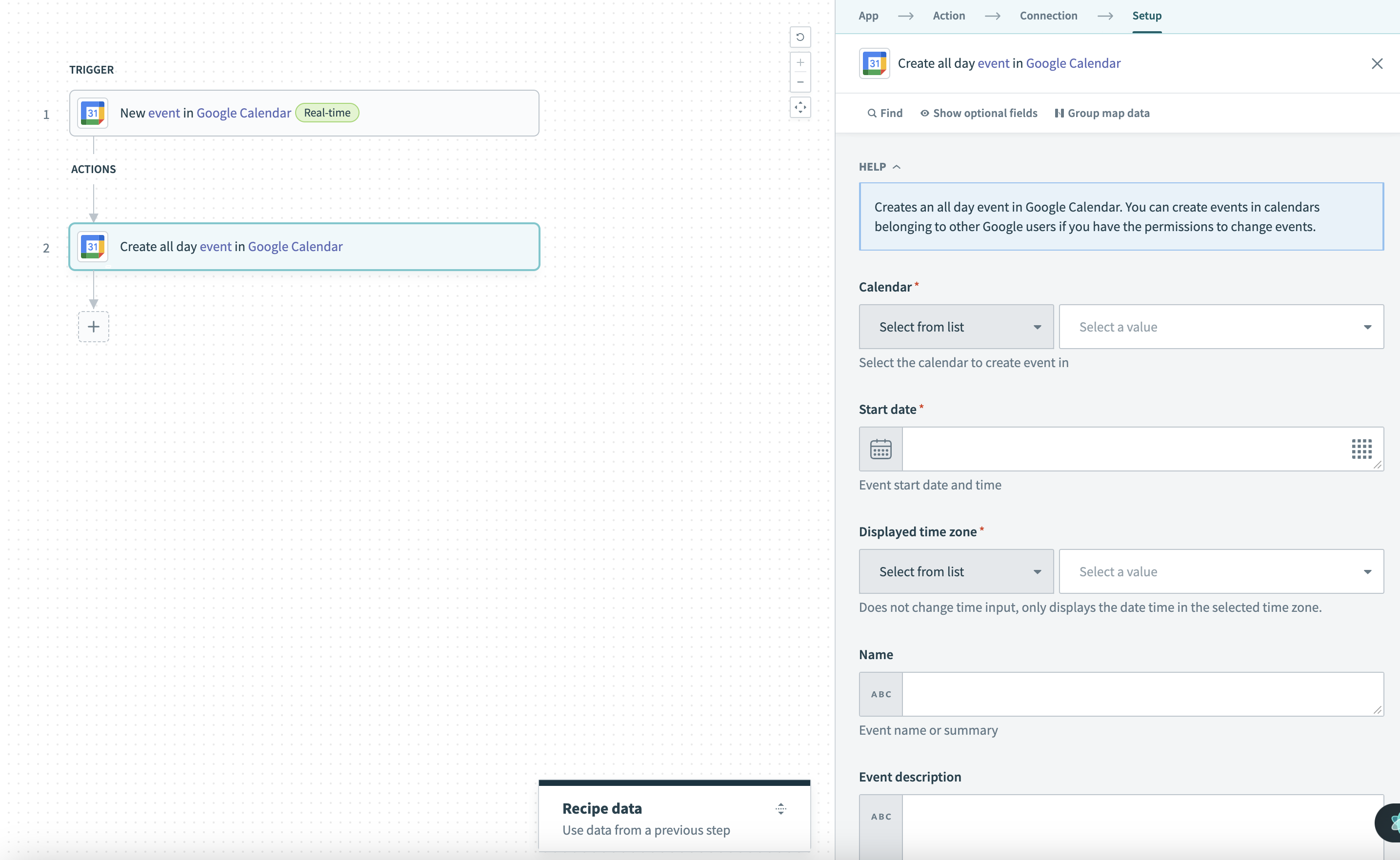Click the ACTIONS section label

click(93, 169)
